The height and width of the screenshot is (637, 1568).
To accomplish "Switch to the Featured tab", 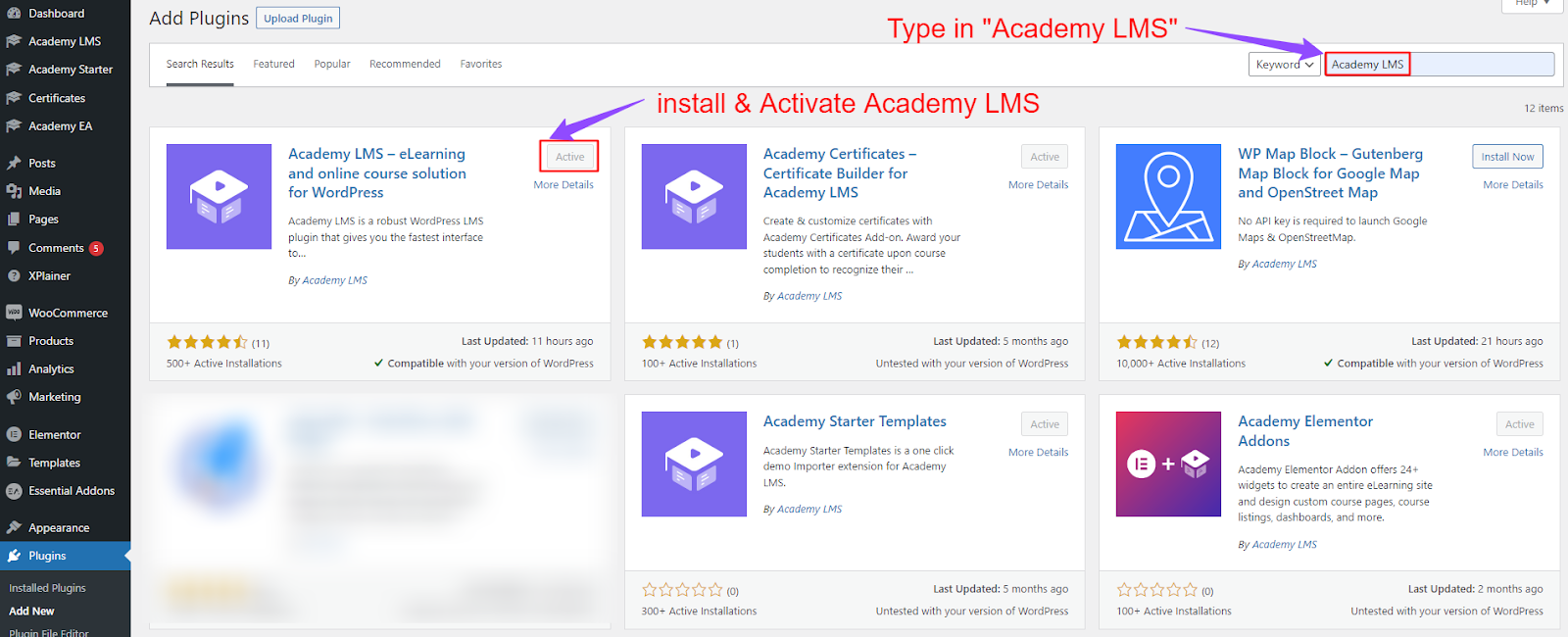I will tap(273, 64).
